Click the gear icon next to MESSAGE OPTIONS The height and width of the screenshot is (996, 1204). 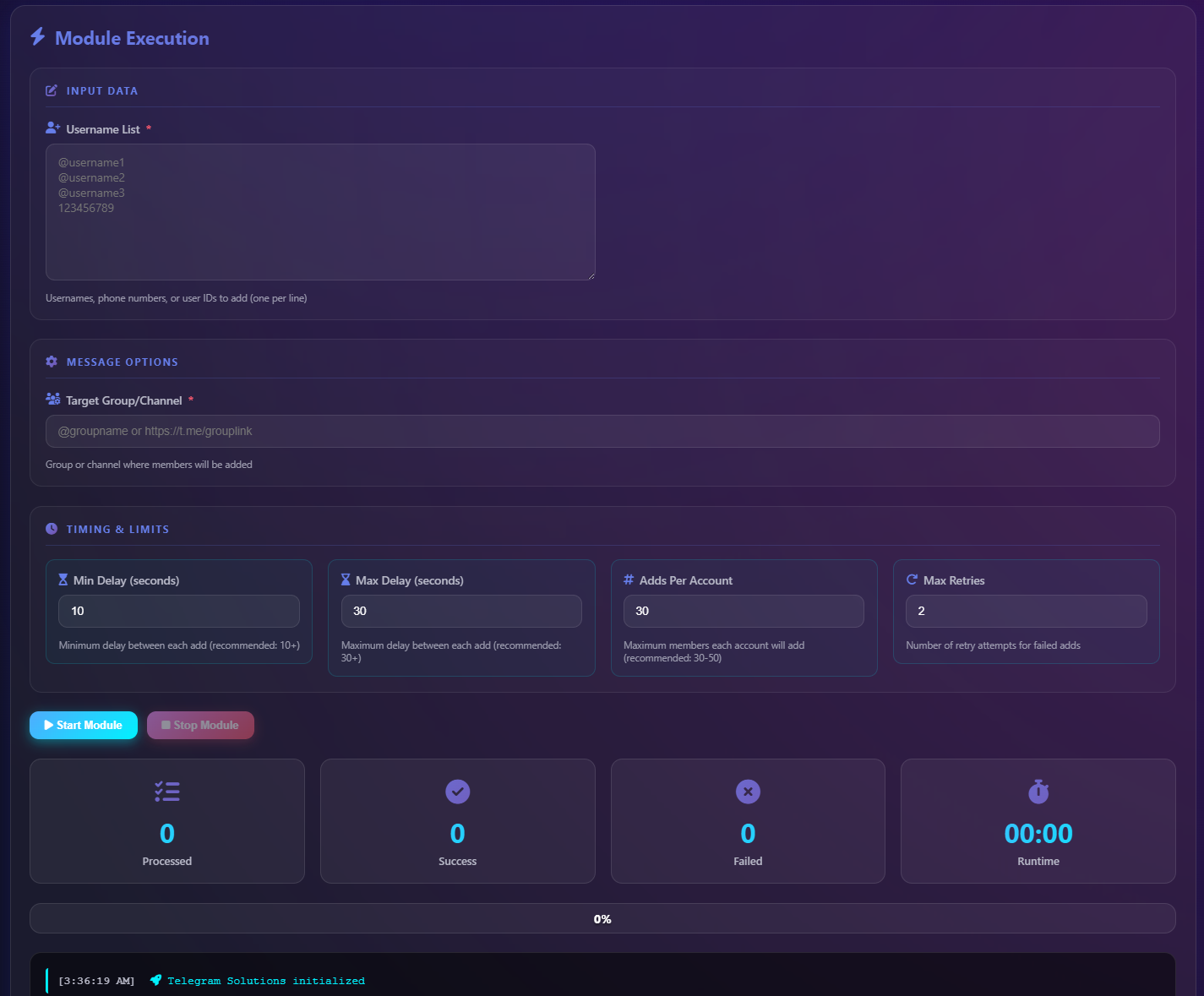pos(52,361)
